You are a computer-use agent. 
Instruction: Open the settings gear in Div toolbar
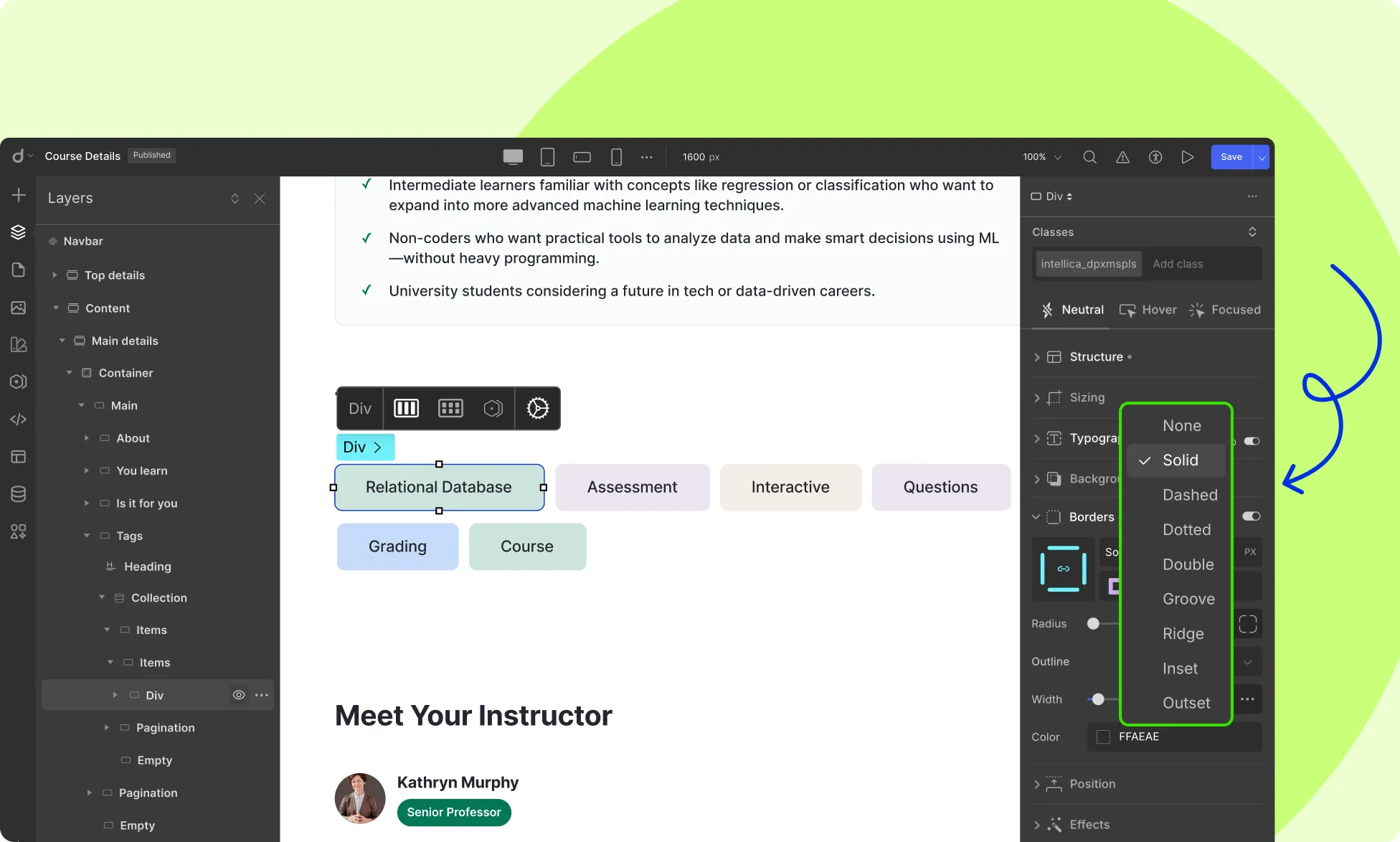(x=538, y=408)
